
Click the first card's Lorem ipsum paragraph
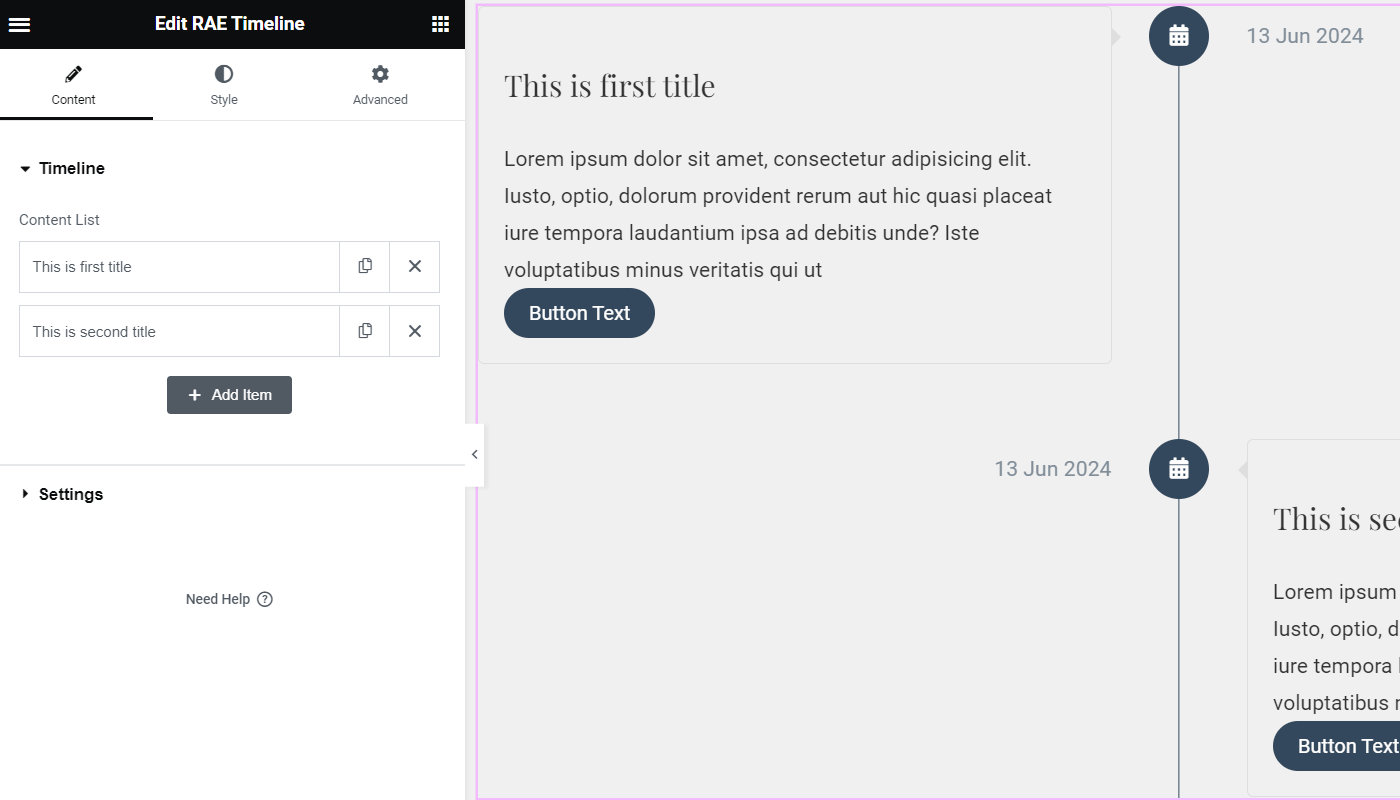click(778, 214)
